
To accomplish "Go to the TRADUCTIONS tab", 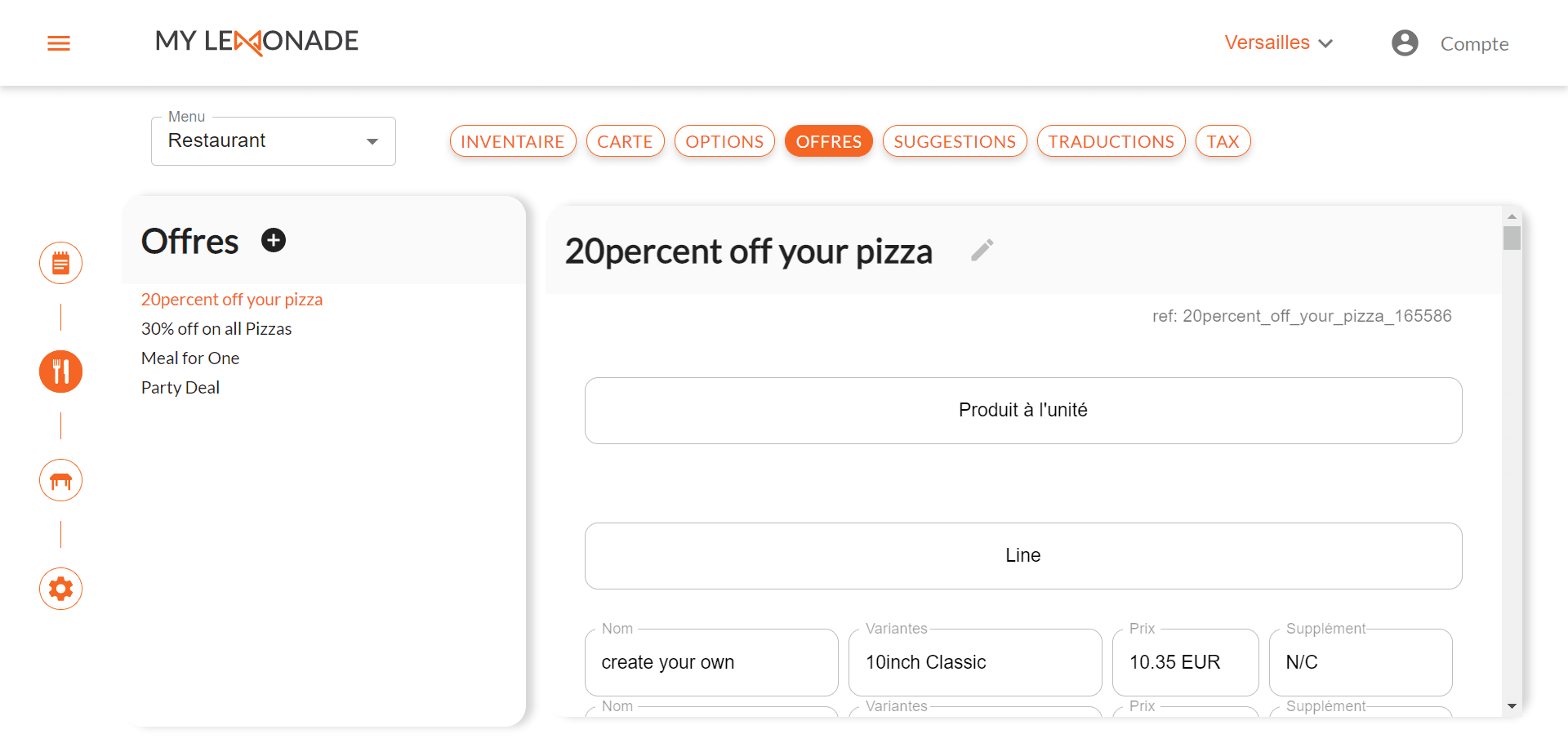I will coord(1111,141).
